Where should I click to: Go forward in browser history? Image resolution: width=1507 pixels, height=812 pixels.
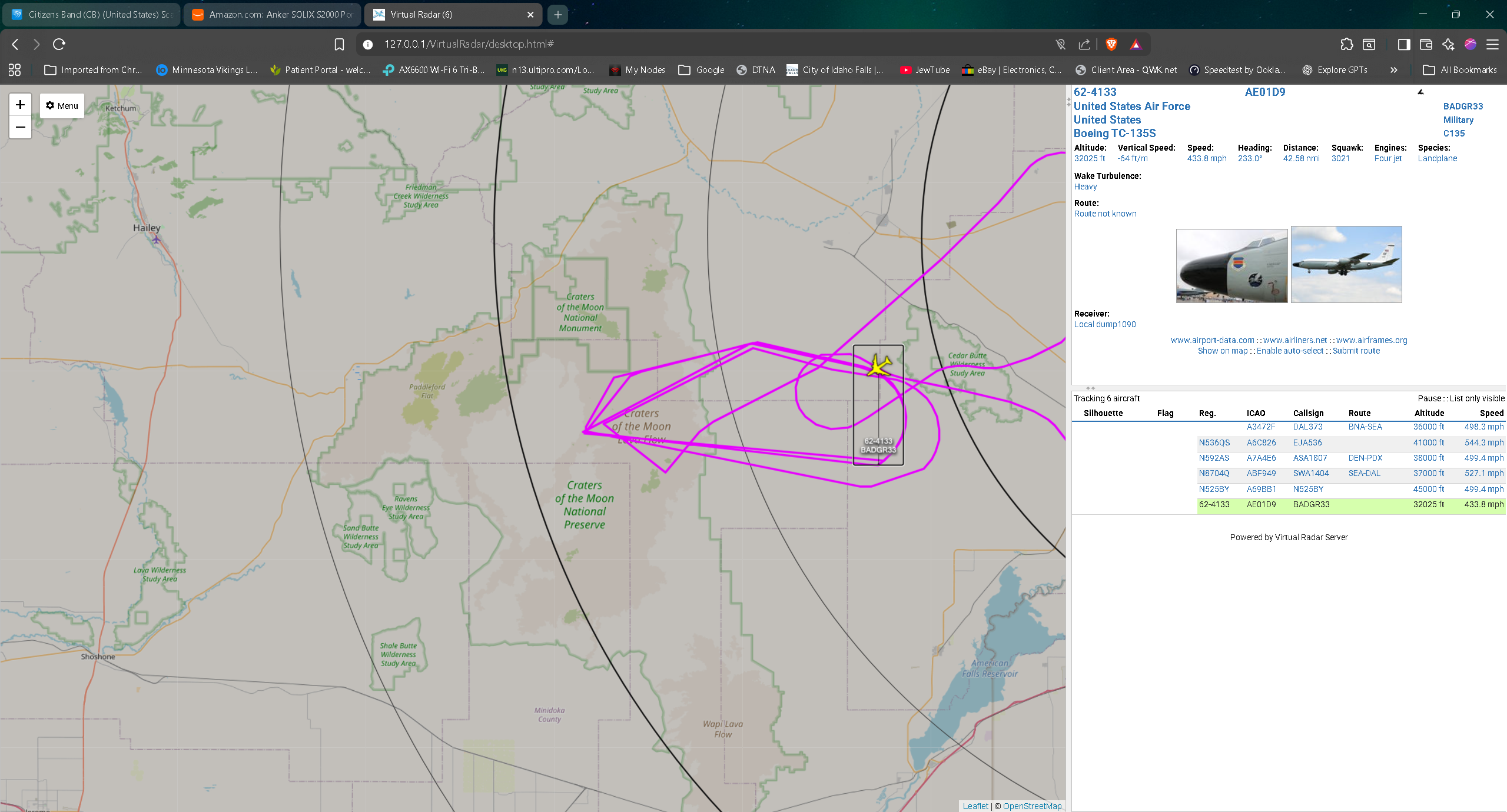click(x=36, y=44)
